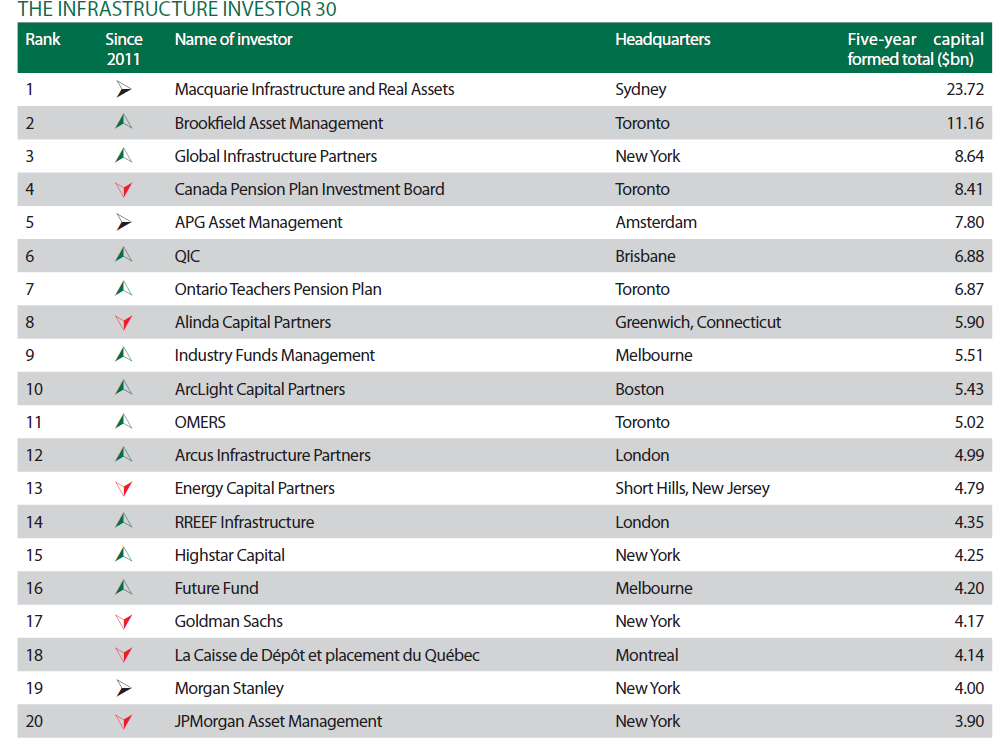Select the QIC investor name
Viewport: 1001px width, 739px height.
pyautogui.click(x=187, y=257)
